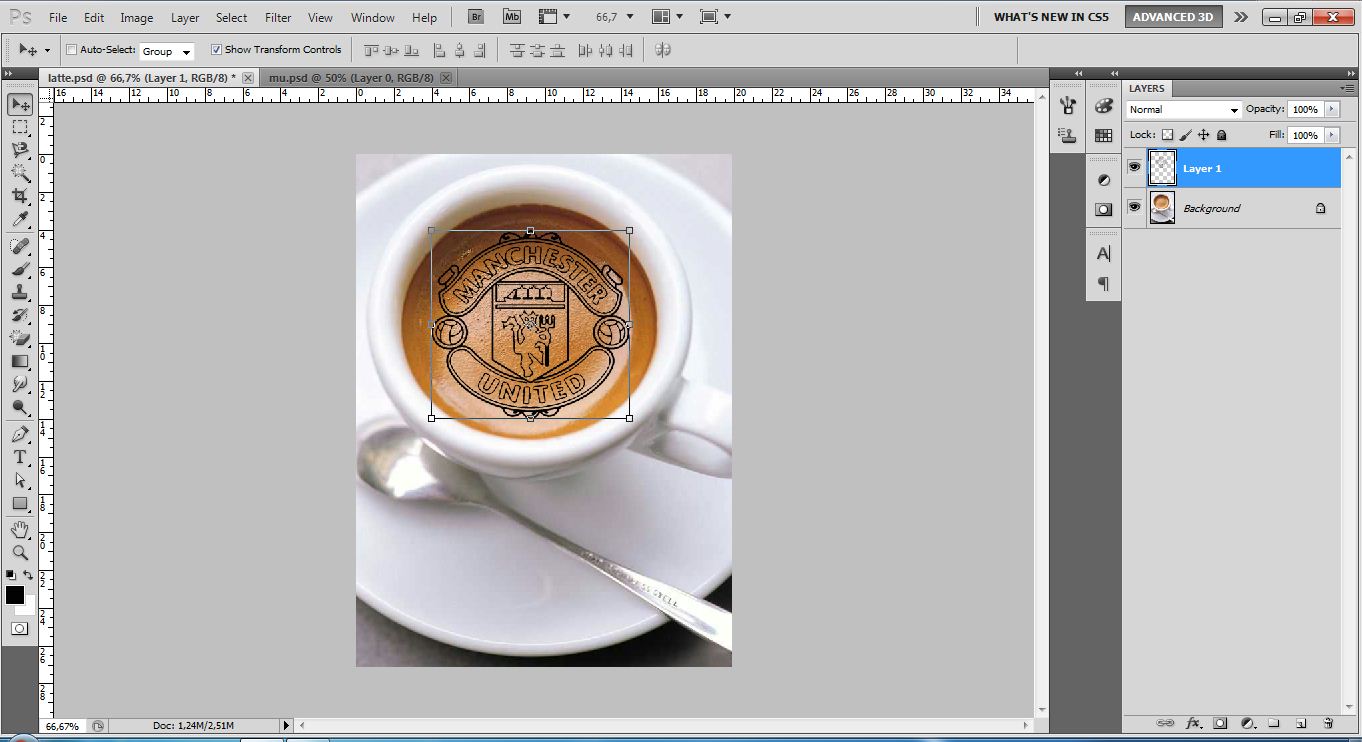This screenshot has width=1362, height=742.
Task: Show more workspaces double-arrow button
Action: click(1240, 17)
